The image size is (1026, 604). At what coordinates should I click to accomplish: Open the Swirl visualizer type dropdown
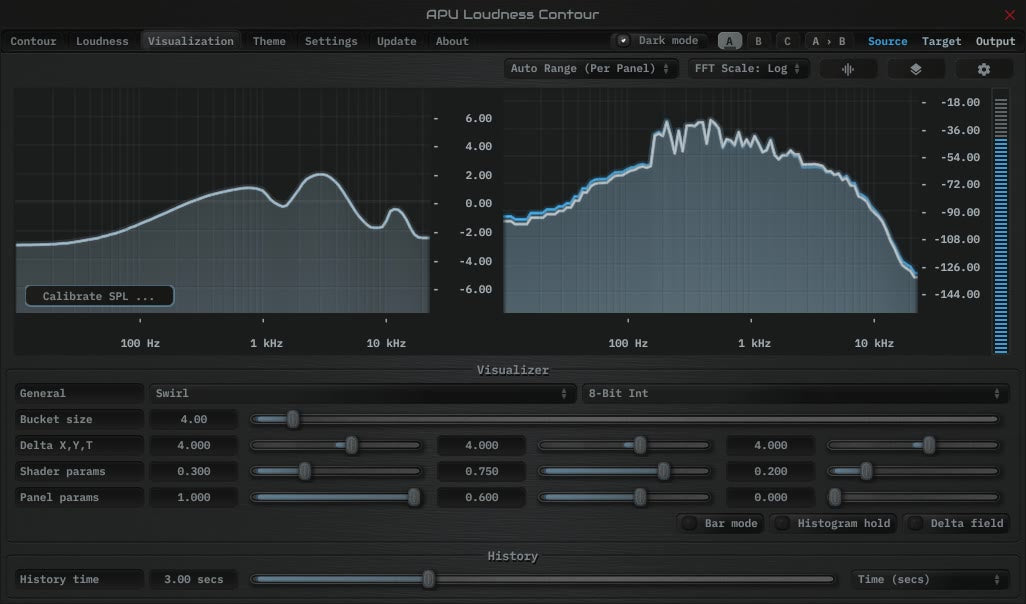coord(362,393)
